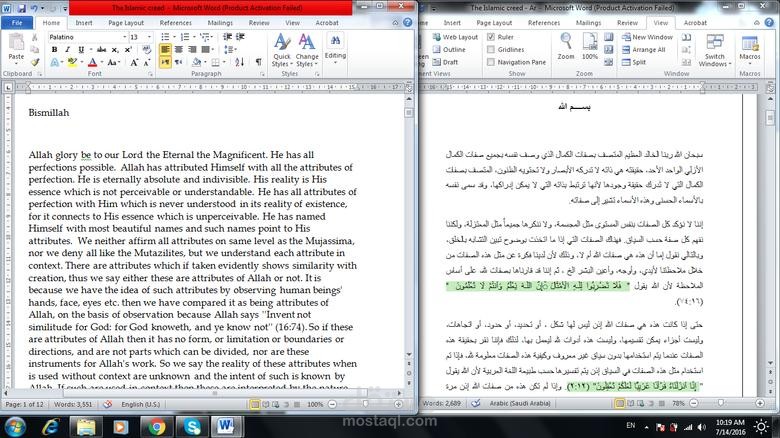Expand the Quick Styles gallery
780x438 pixels.
(x=282, y=50)
